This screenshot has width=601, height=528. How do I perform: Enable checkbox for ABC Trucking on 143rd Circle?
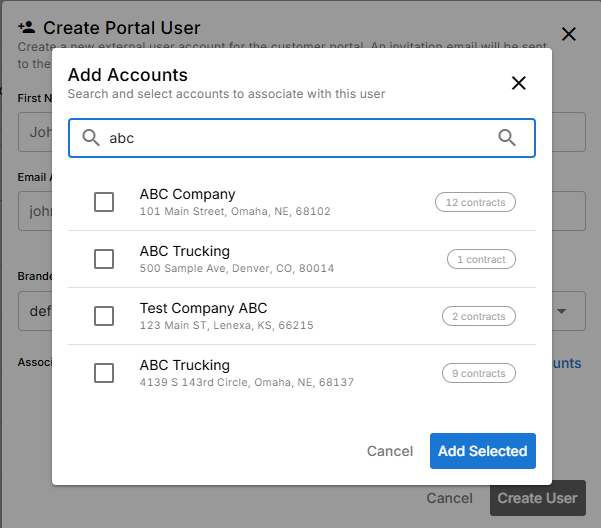click(x=104, y=373)
